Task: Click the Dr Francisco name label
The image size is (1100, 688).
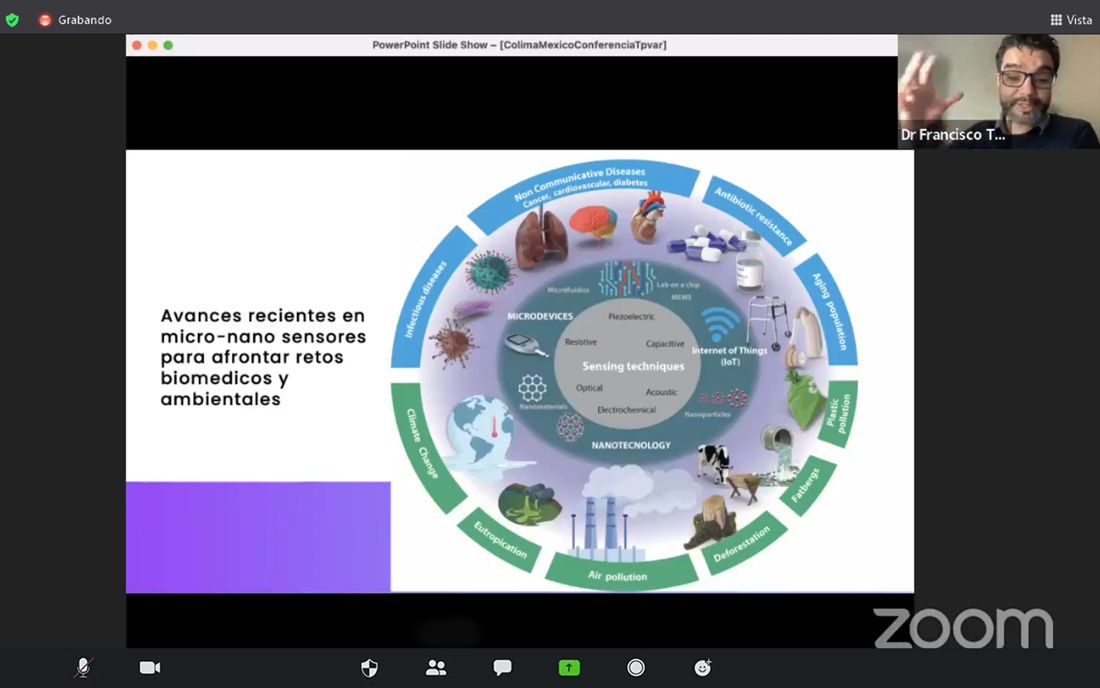Action: tap(952, 135)
